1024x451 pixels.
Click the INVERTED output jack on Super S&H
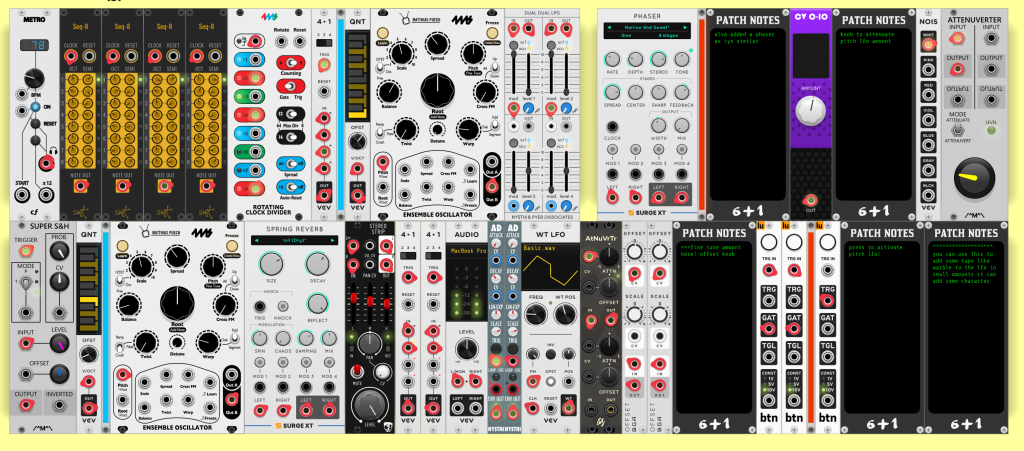(x=59, y=405)
